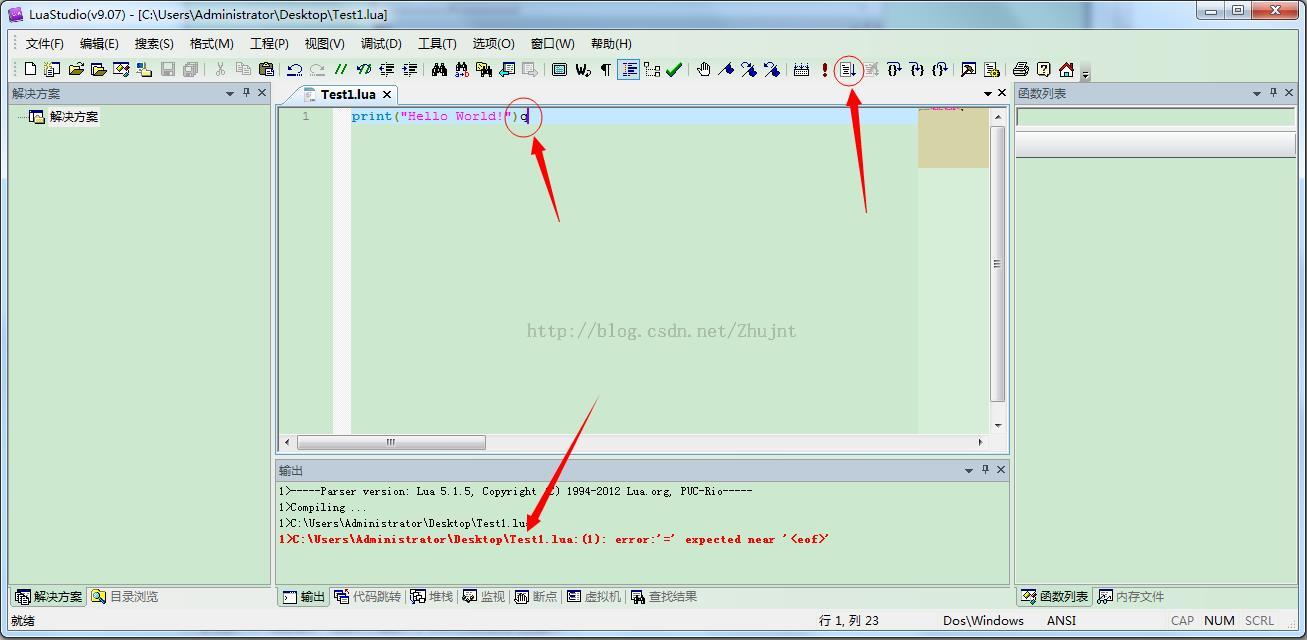Image resolution: width=1307 pixels, height=640 pixels.
Task: Toggle pin on 函数列表 panel
Action: click(x=1274, y=93)
